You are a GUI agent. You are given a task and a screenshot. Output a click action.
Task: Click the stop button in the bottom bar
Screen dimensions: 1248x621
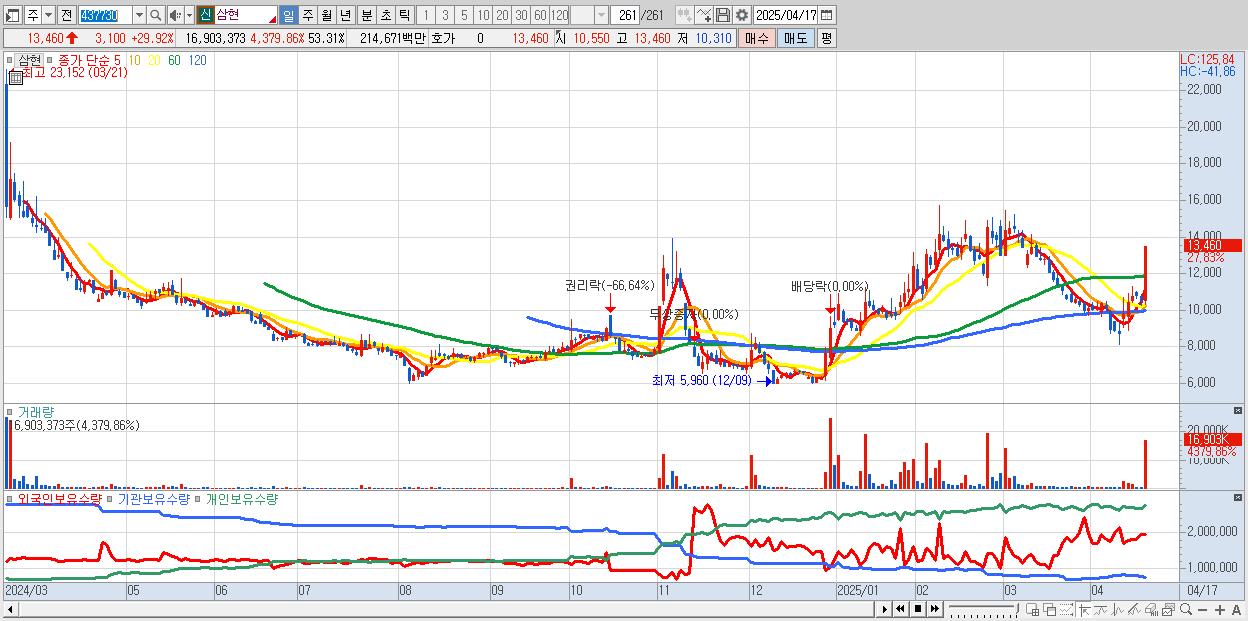(918, 609)
